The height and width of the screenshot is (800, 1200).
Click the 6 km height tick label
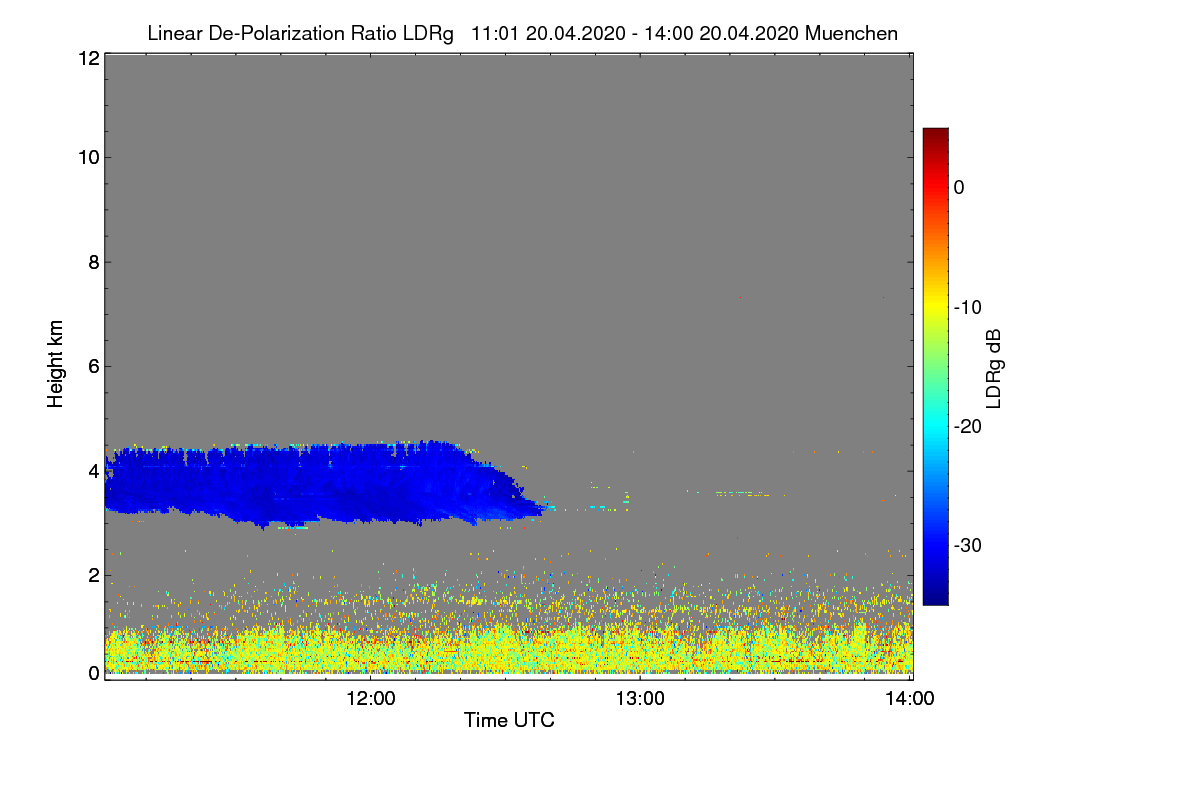point(92,366)
